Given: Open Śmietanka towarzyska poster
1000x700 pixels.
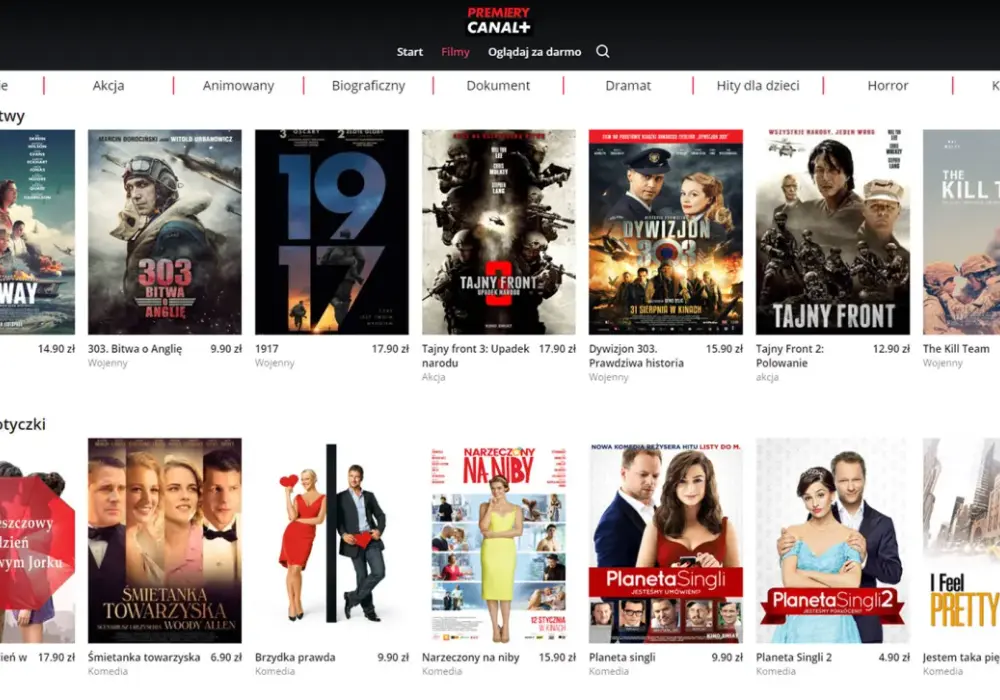Looking at the screenshot, I should 165,541.
